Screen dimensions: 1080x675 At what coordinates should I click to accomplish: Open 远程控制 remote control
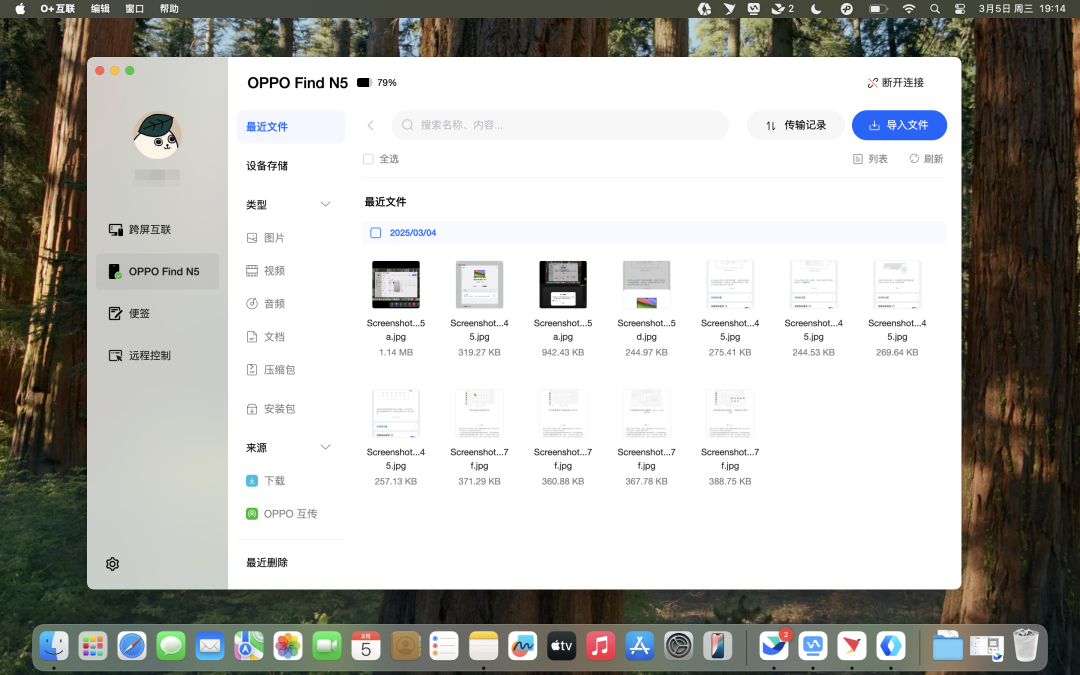[149, 355]
